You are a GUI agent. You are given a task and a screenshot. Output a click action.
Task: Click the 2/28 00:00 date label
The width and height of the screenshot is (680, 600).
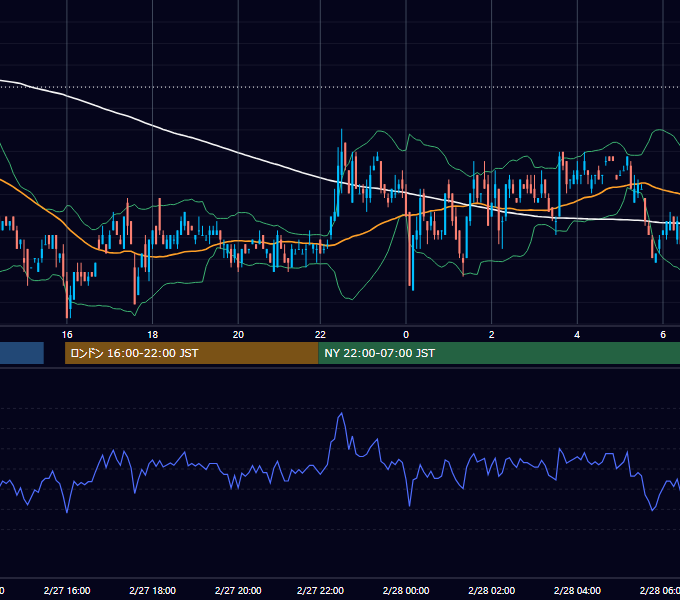406,590
